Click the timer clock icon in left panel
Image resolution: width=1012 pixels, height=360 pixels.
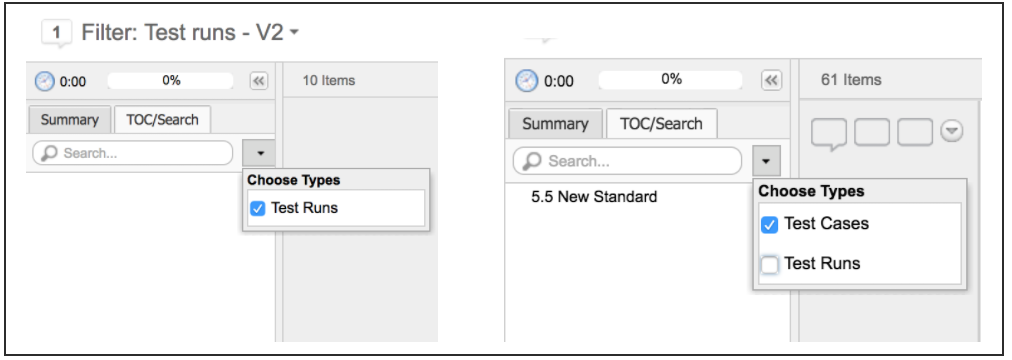click(45, 82)
